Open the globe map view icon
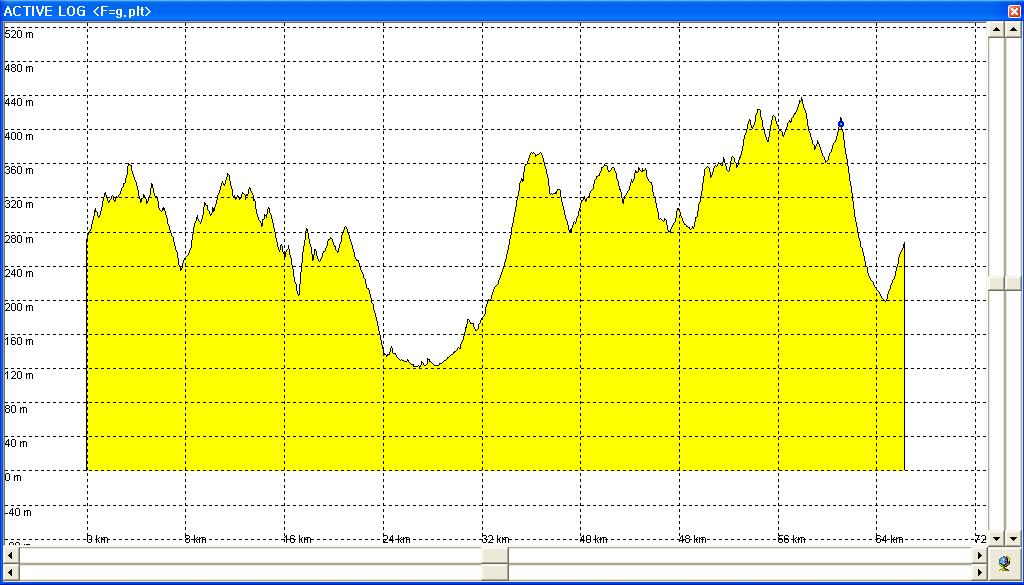Screen dimensions: 1024x585 tap(1005, 562)
